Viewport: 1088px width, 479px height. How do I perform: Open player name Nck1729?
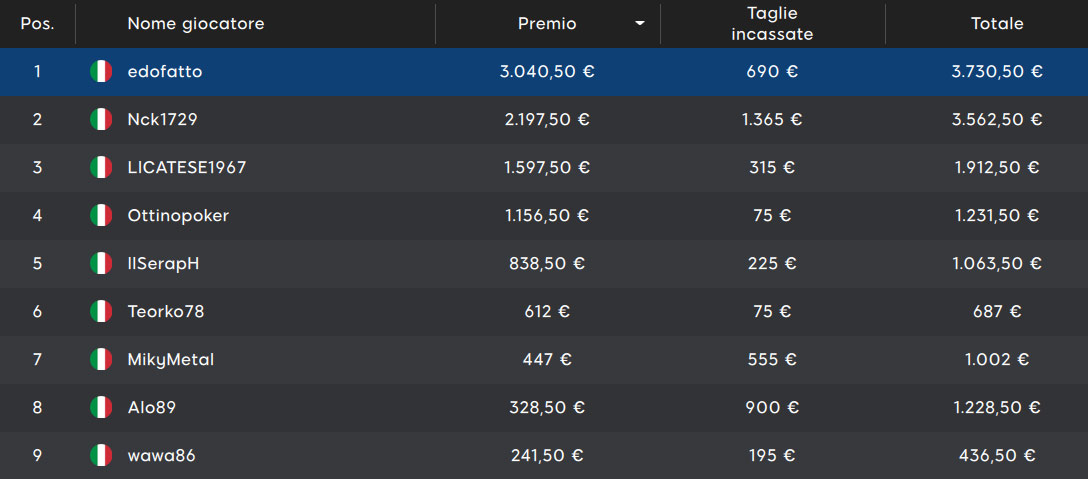[162, 119]
